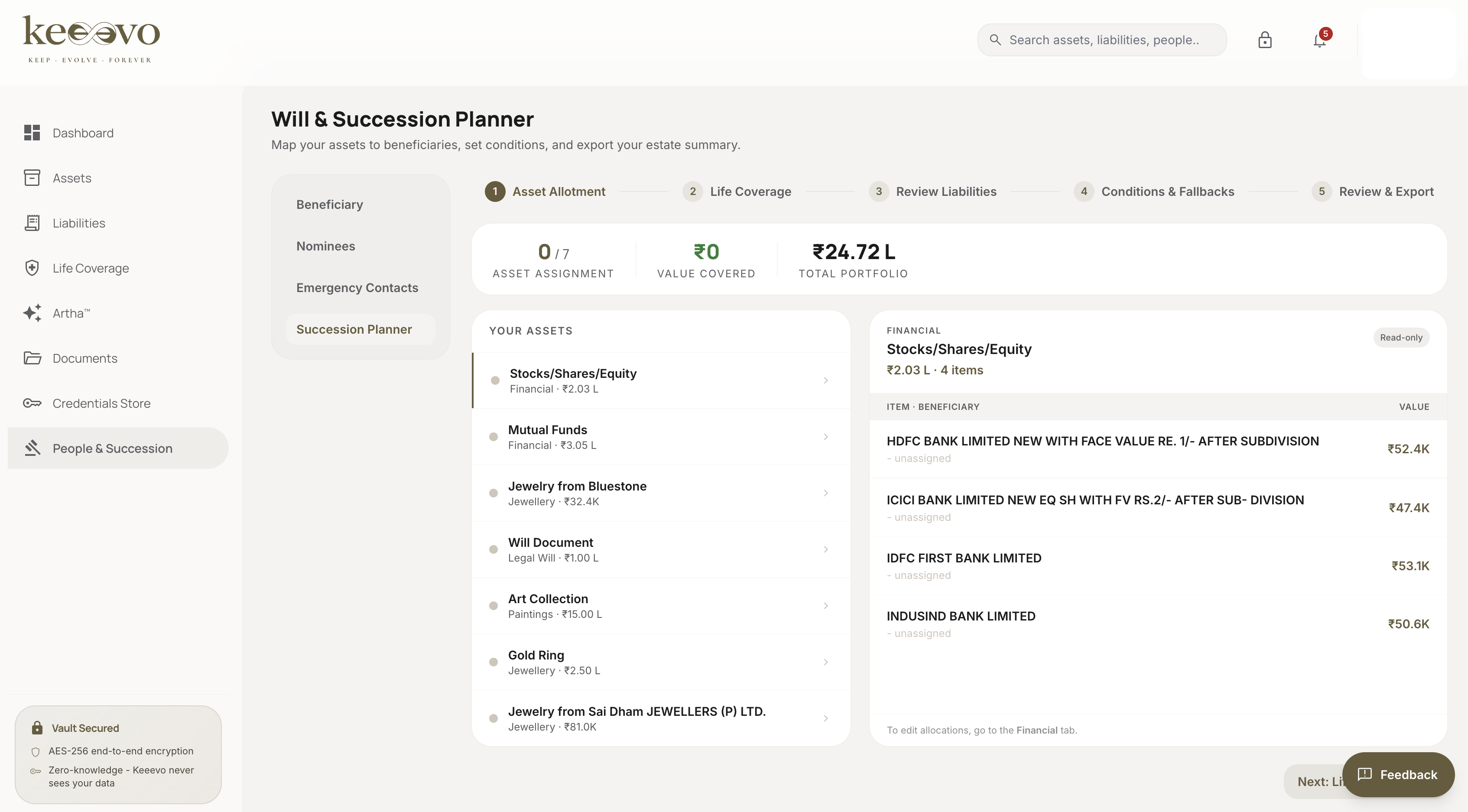This screenshot has width=1468, height=812.
Task: Click status dot beside Stocks/Shares/Equity
Action: pyautogui.click(x=495, y=380)
